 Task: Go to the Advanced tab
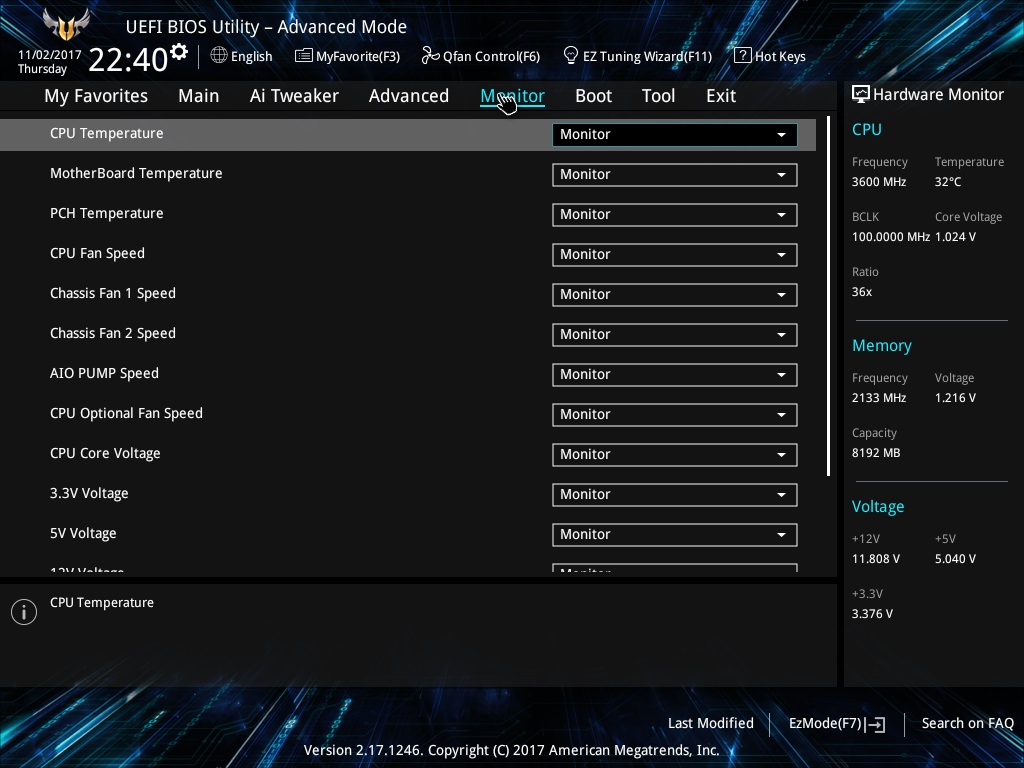(x=409, y=95)
